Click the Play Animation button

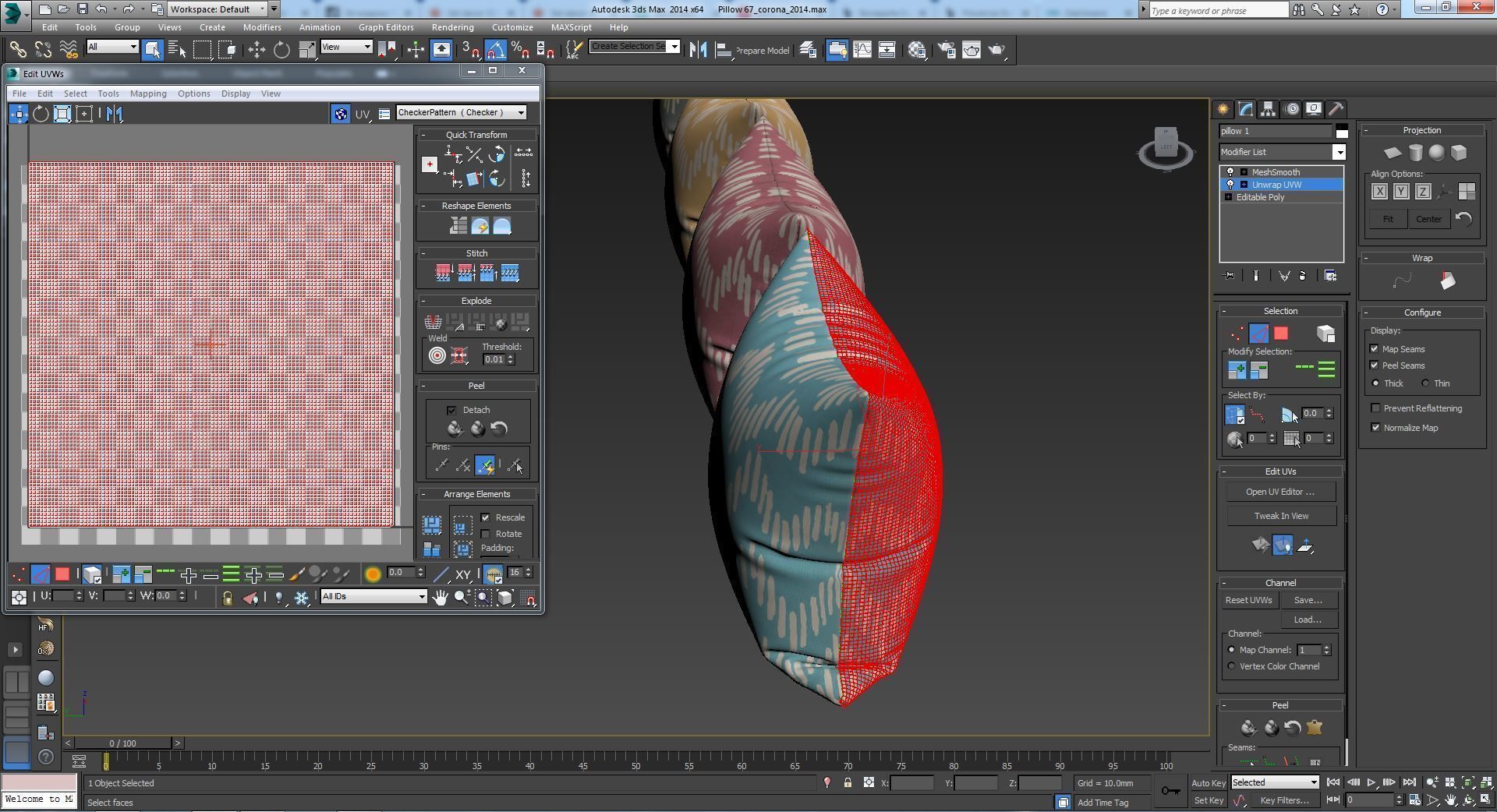[1371, 782]
